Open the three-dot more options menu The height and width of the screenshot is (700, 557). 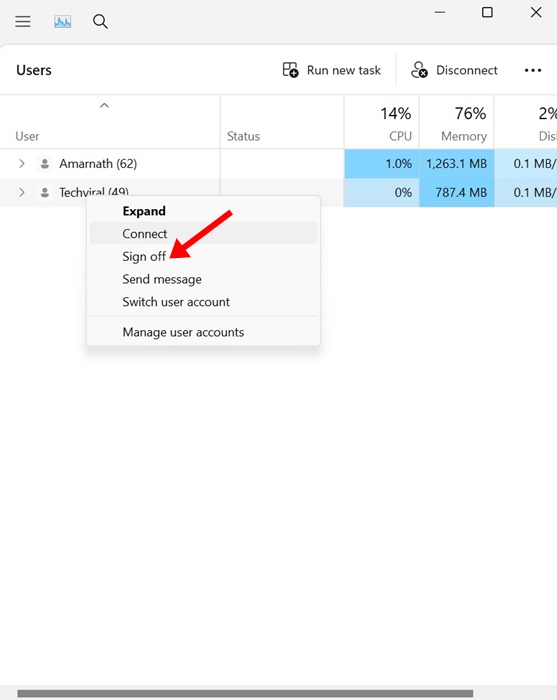click(x=533, y=71)
